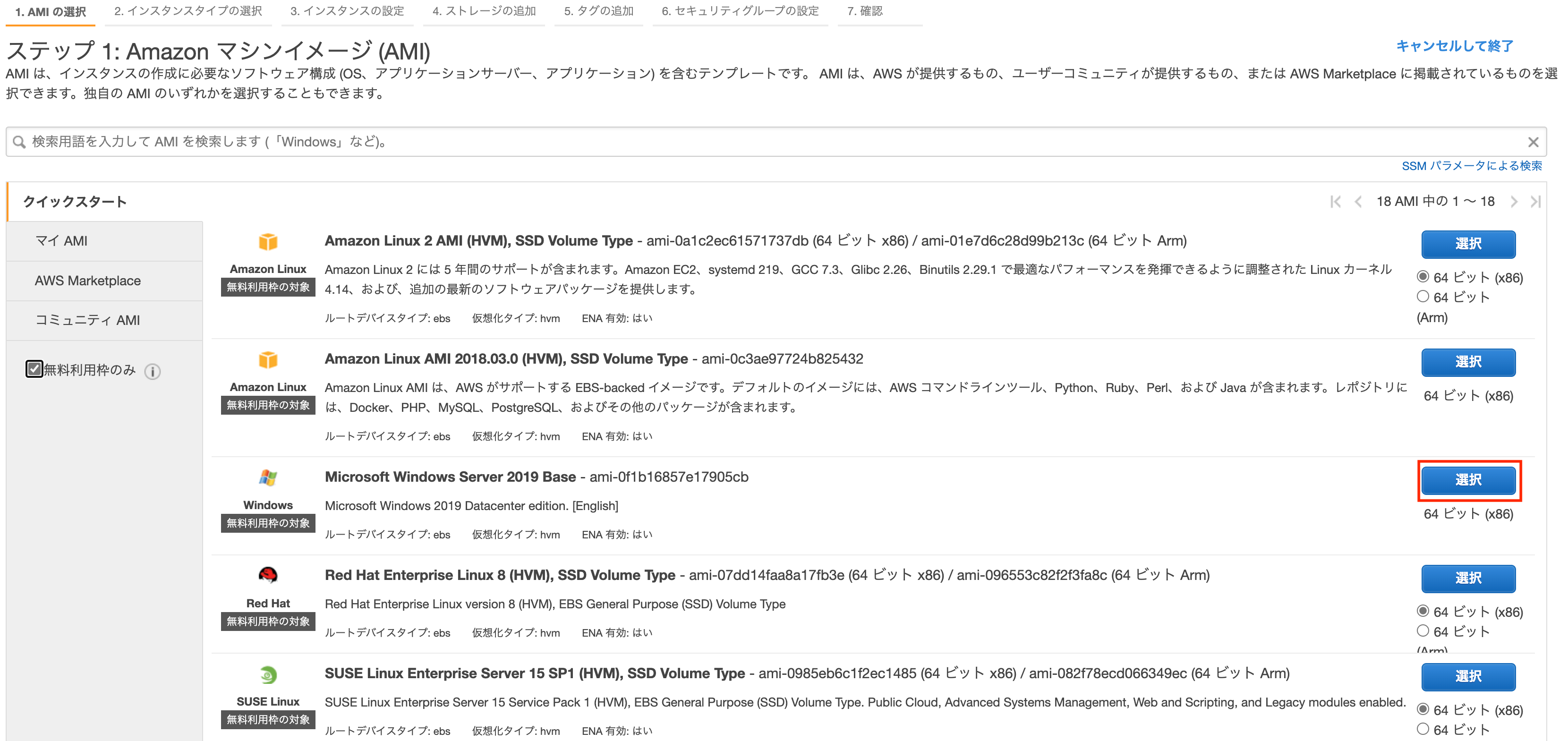1568x741 pixels.
Task: Click the Amazon Linux 2 cube icon
Action: 268,242
